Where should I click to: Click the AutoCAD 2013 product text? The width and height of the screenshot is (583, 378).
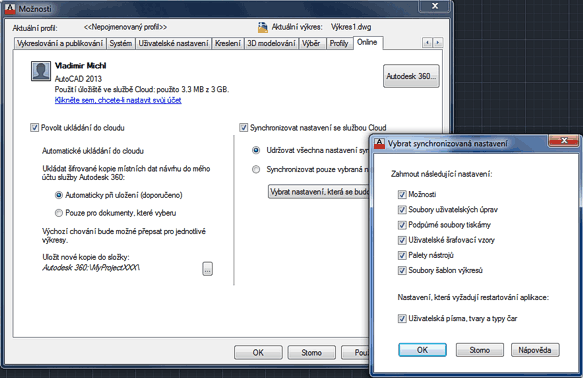78,79
